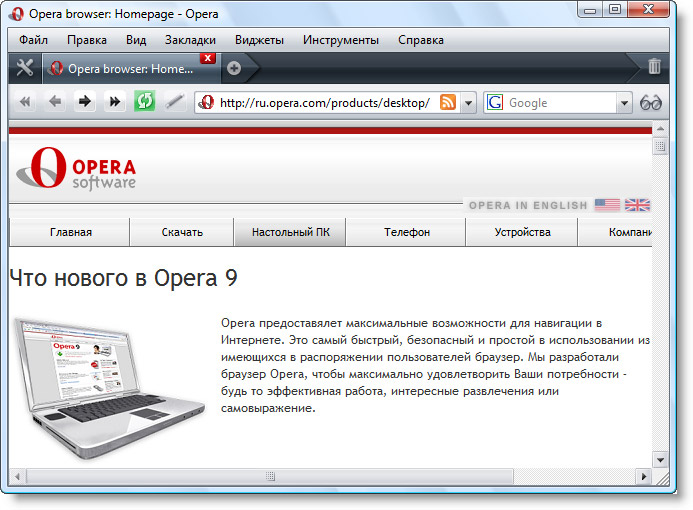Click the Что нового в Opera 9 heading
Screen dimensions: 693x510
coord(123,278)
